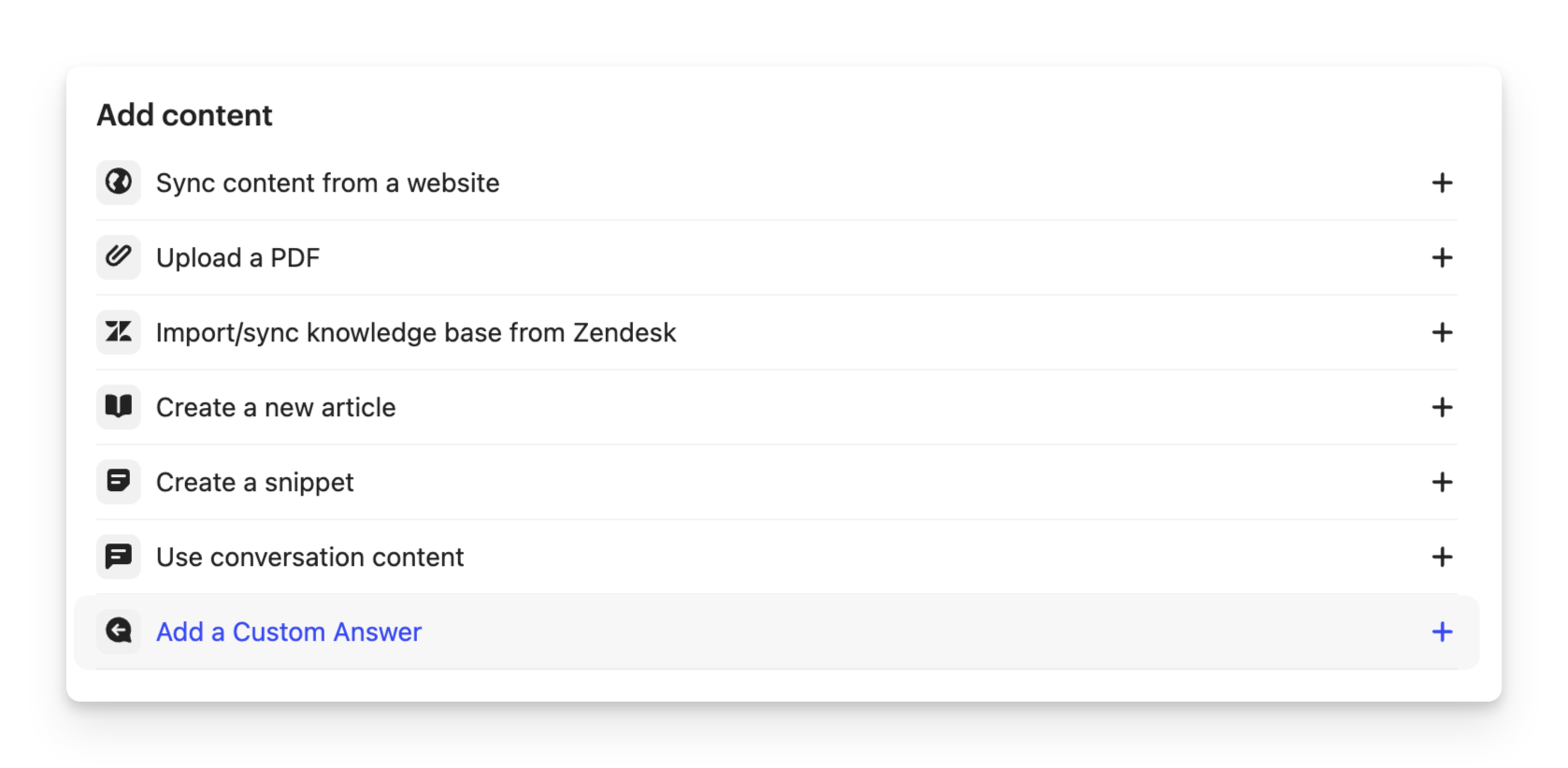Screen dimensions: 1568x768
Task: Click the Zendesk logo icon
Action: (x=119, y=332)
